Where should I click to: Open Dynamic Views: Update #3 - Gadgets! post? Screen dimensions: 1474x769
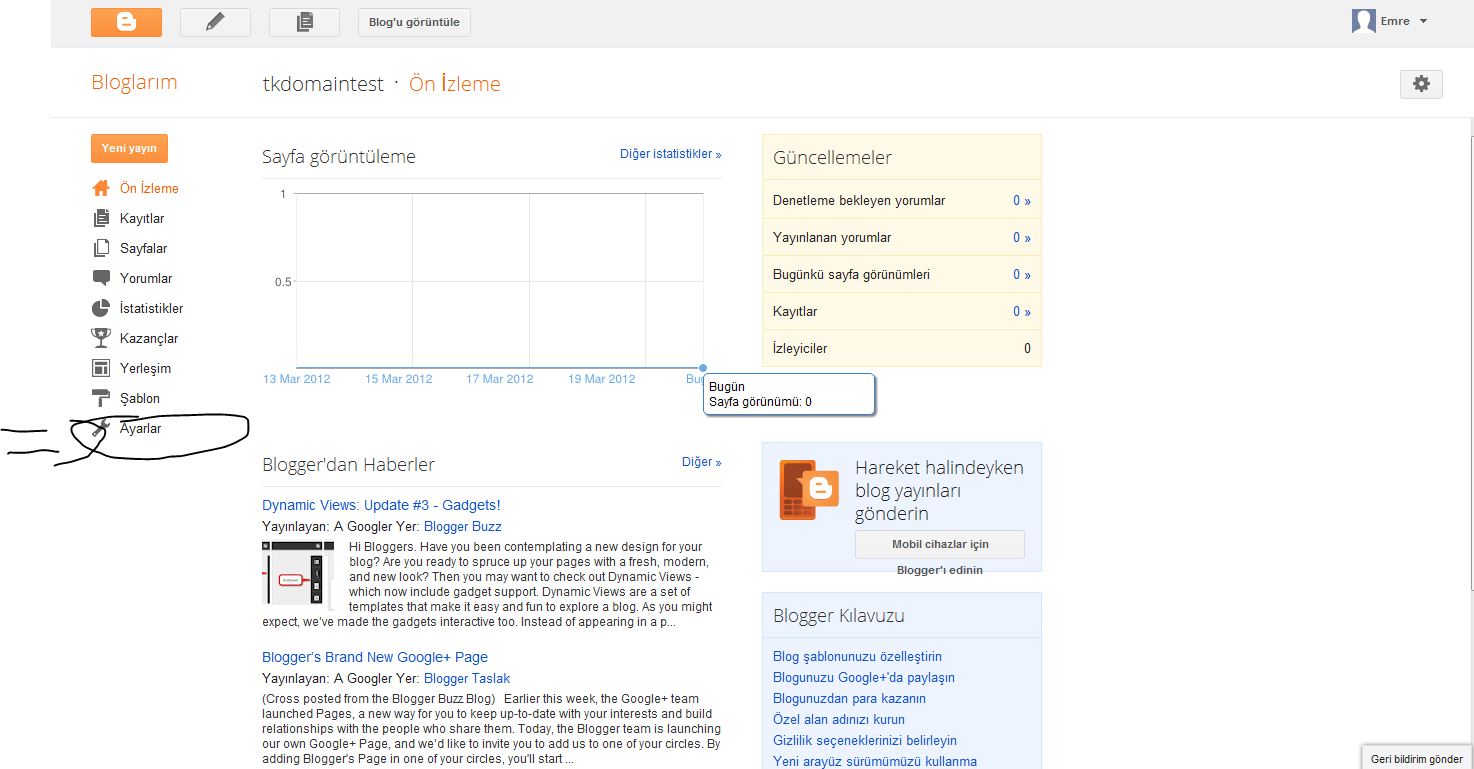(x=381, y=505)
